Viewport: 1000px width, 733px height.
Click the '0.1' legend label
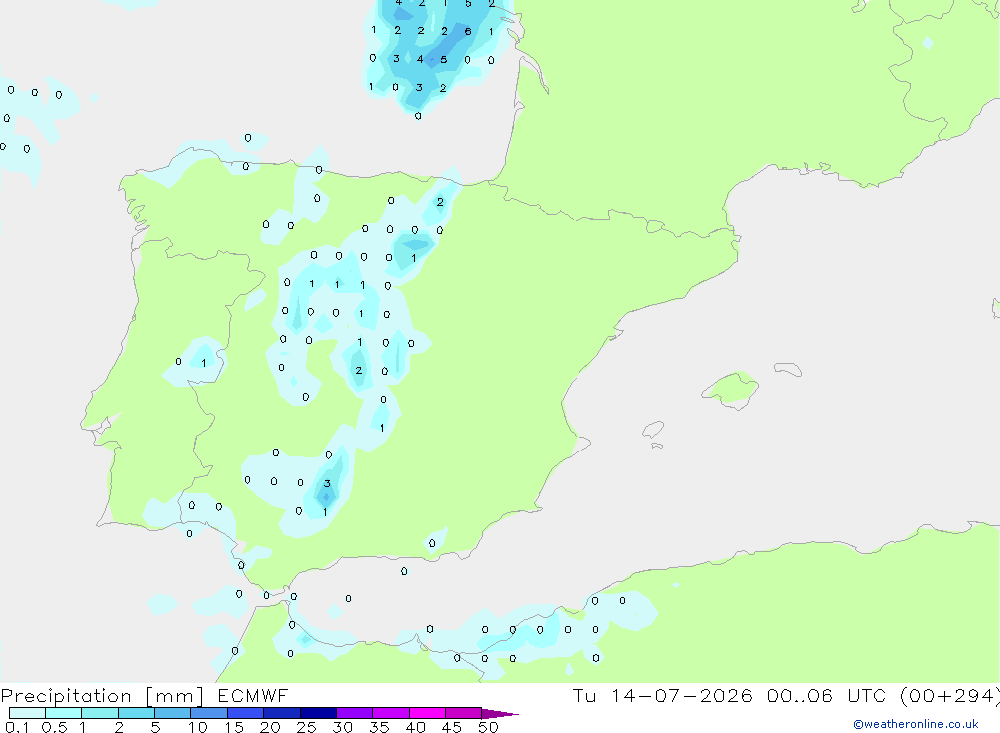coord(17,727)
